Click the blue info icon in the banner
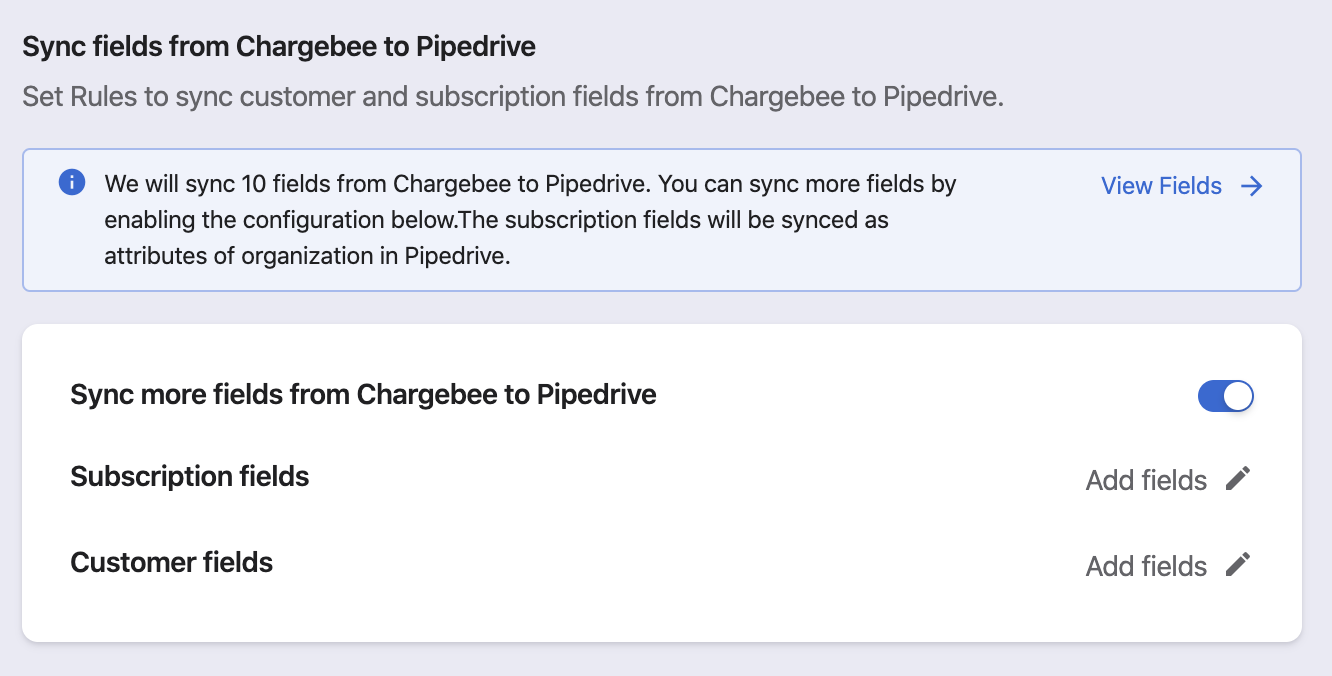This screenshot has height=676, width=1332. pos(72,183)
